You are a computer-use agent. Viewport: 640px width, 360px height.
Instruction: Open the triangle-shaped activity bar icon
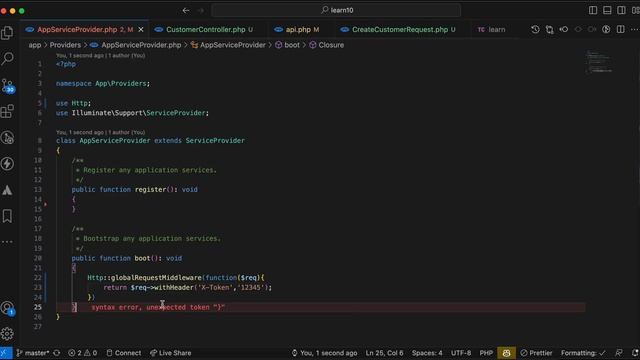coord(7,190)
